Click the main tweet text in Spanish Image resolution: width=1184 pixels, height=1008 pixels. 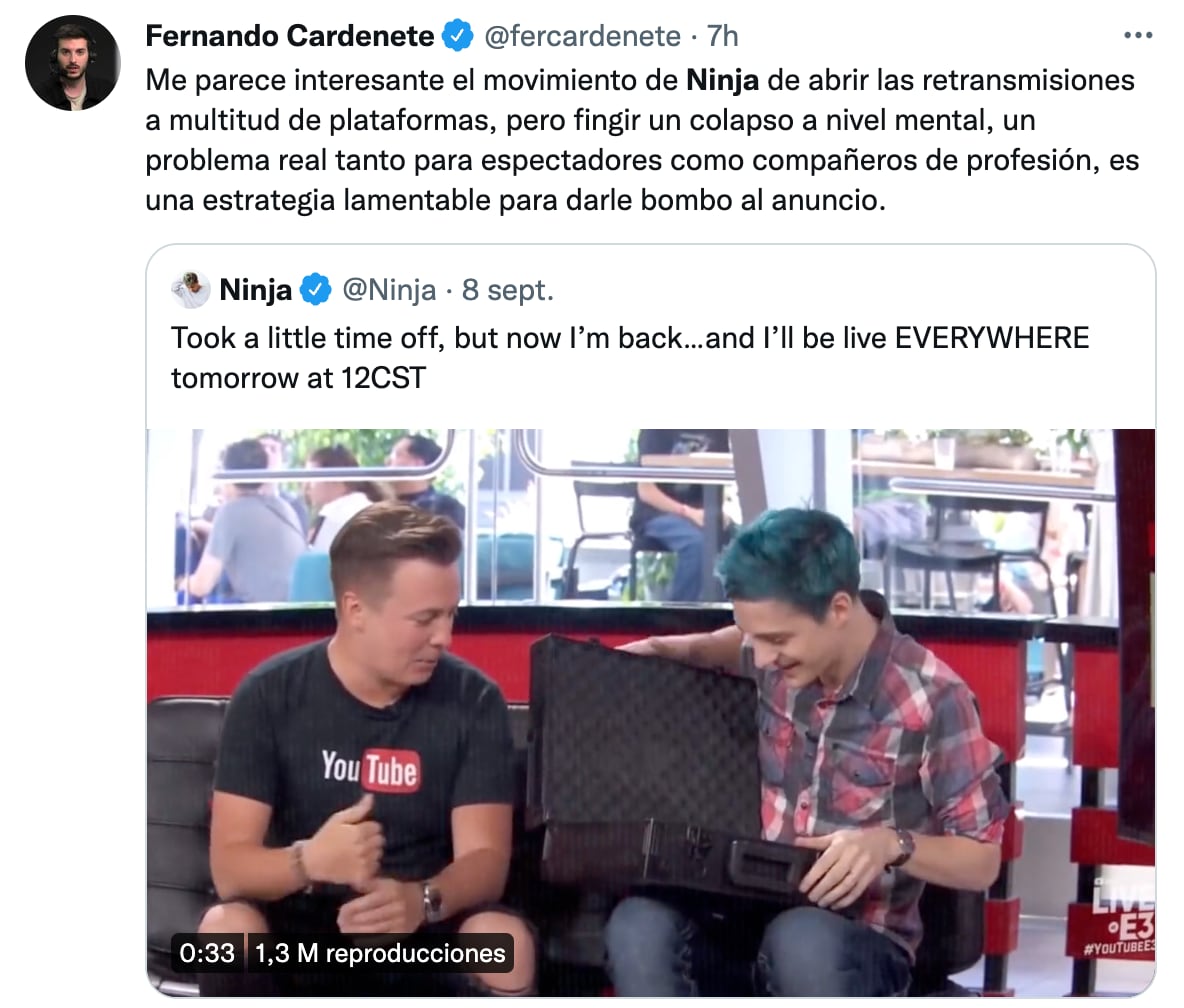642,140
